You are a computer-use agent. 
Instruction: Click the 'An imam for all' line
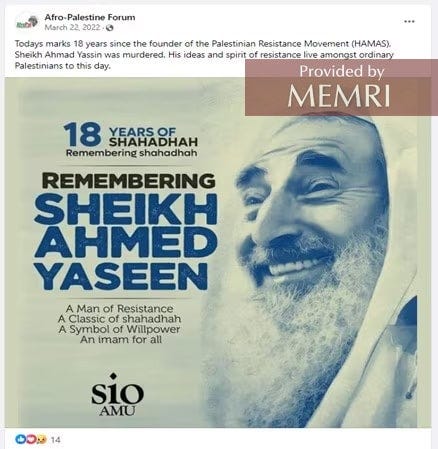point(121,340)
